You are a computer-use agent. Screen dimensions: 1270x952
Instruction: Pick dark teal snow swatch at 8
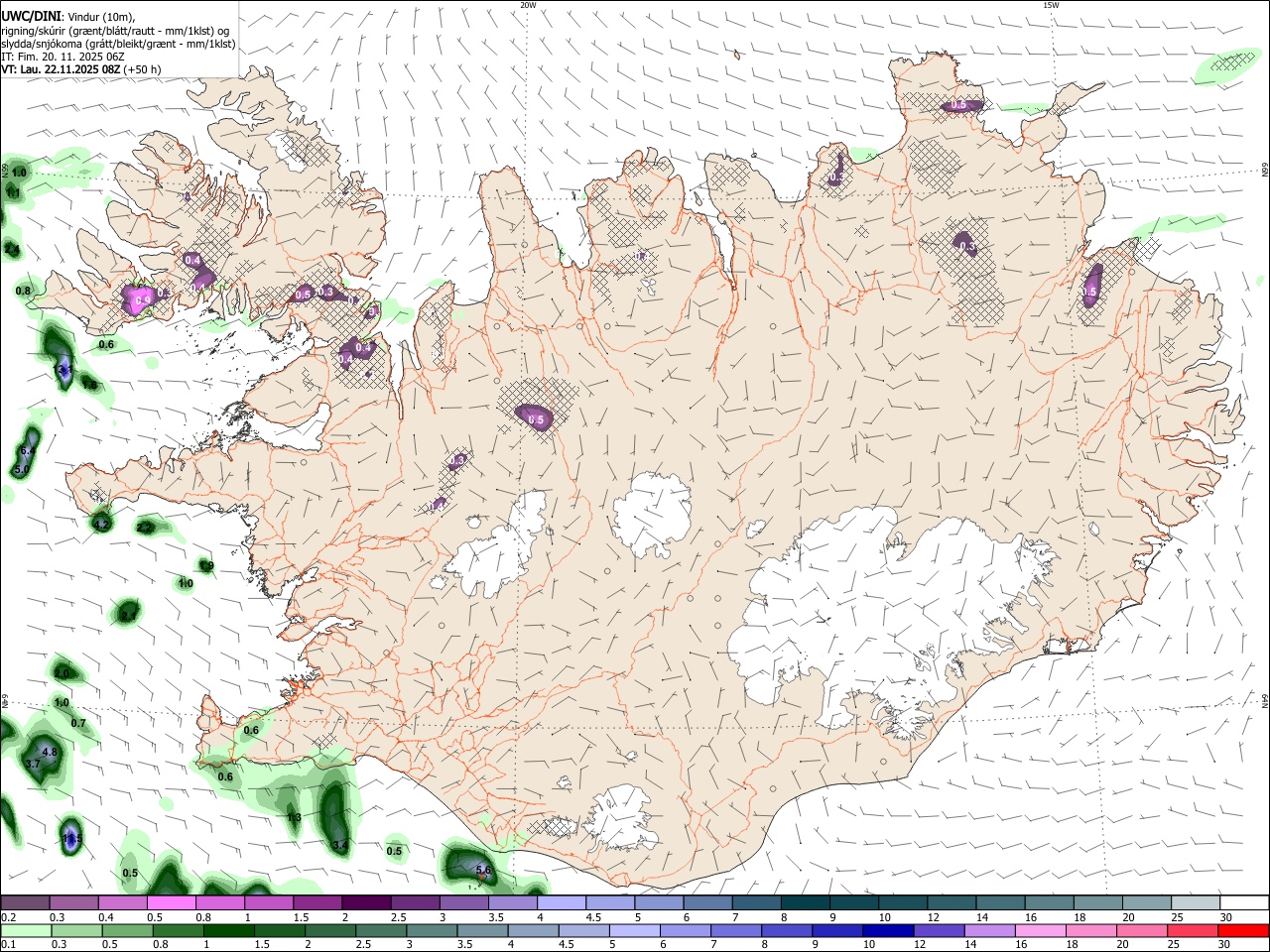coord(805,902)
